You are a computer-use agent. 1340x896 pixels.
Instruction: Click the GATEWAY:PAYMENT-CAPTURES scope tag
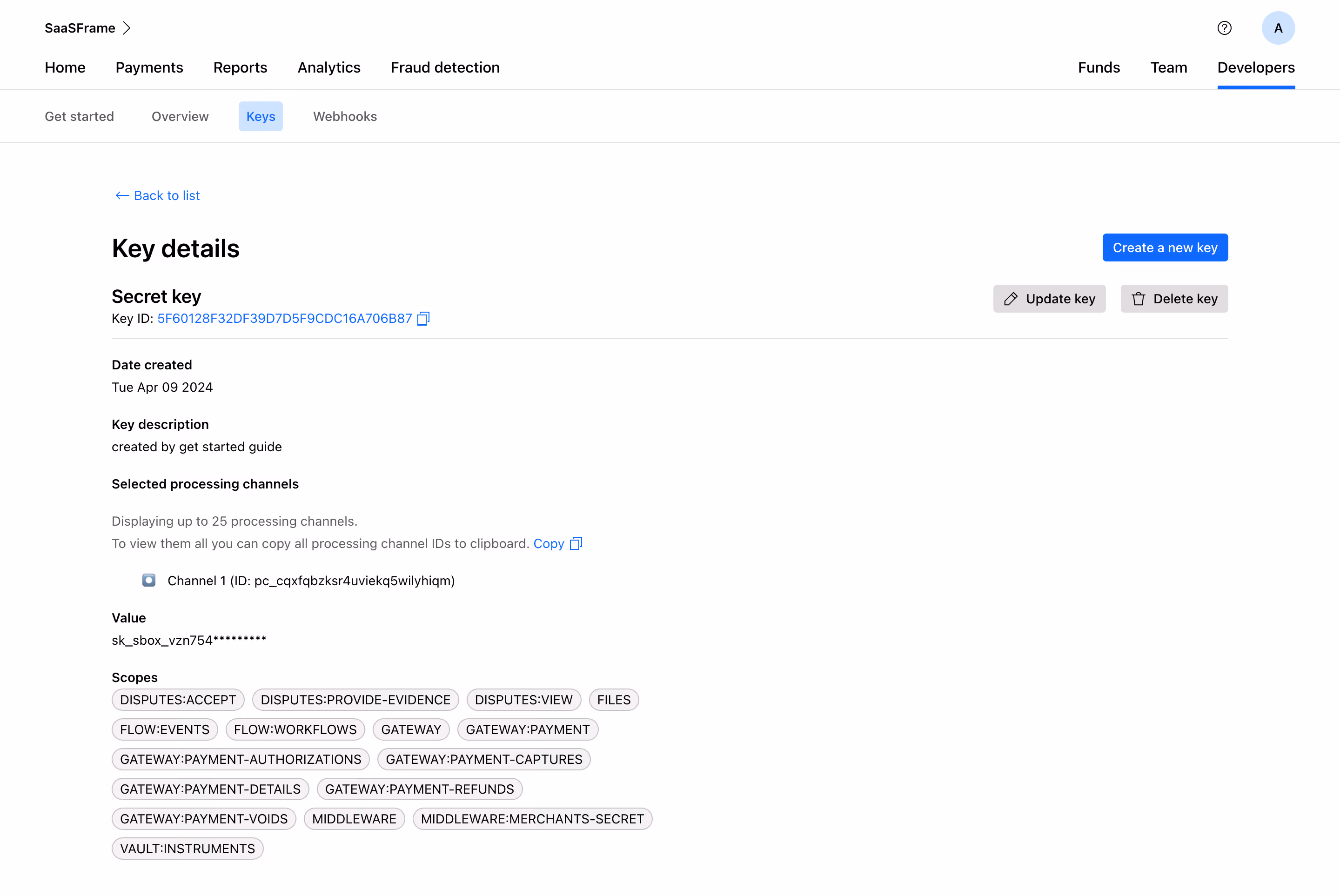click(x=484, y=759)
